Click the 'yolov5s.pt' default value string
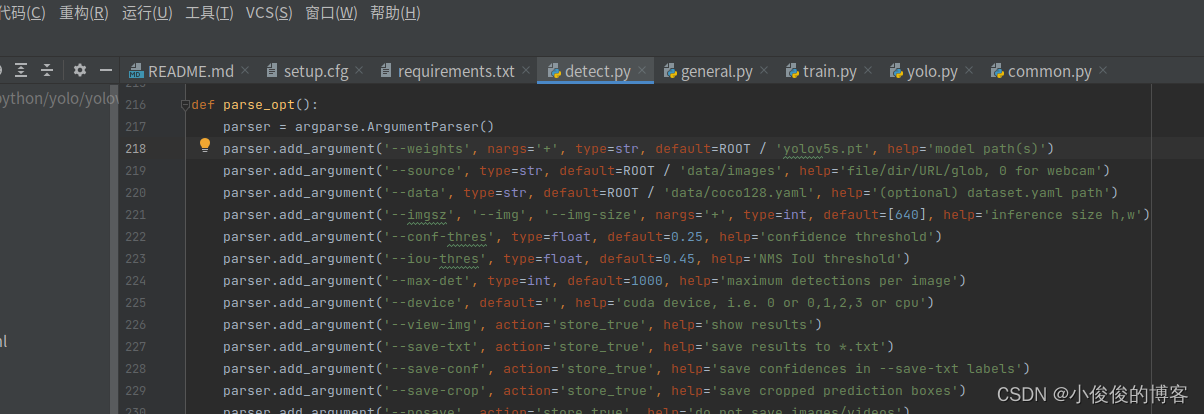This screenshot has width=1204, height=414. tap(824, 148)
